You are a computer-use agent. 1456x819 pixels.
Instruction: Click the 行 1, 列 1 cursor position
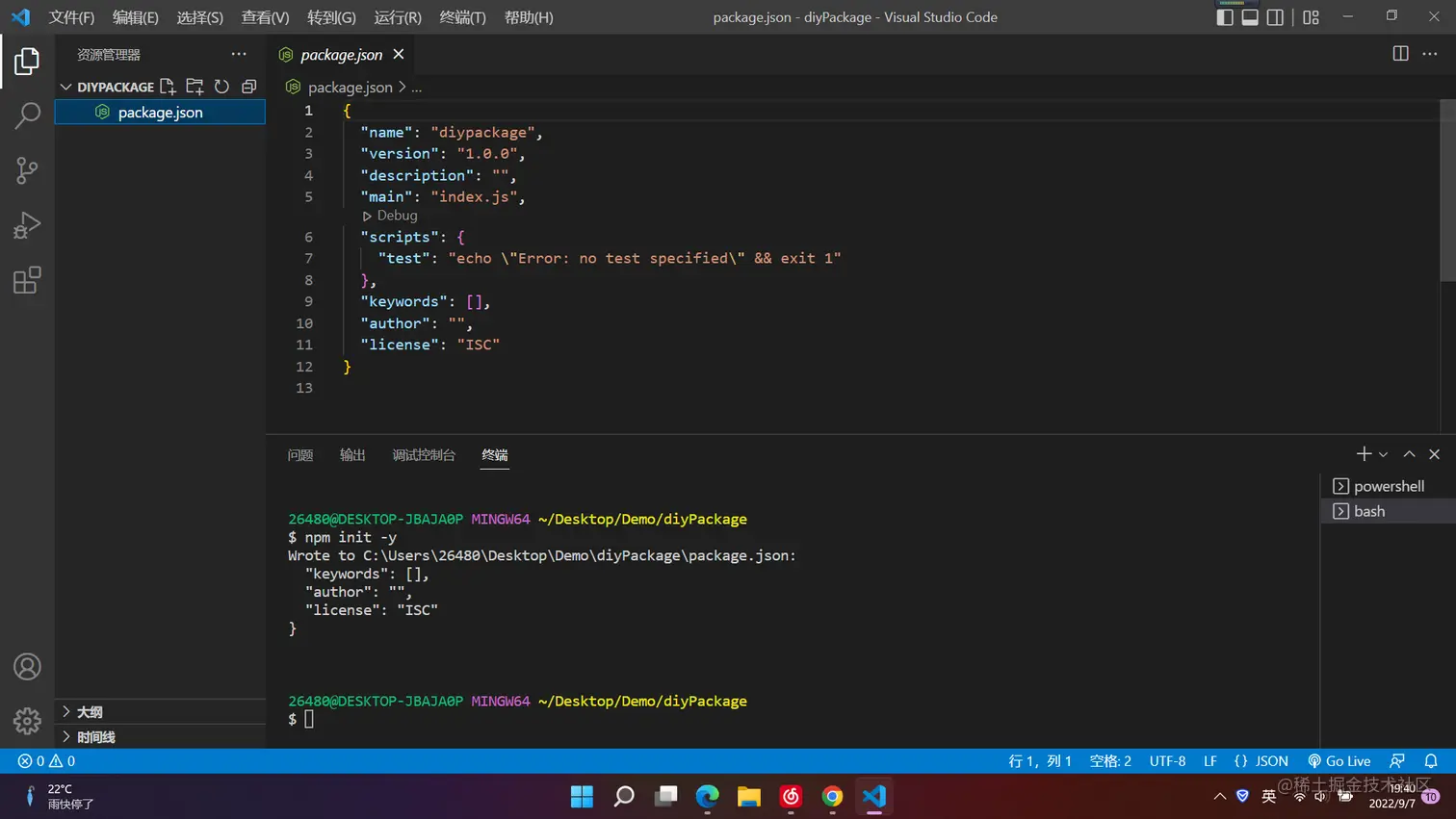[x=1040, y=761]
